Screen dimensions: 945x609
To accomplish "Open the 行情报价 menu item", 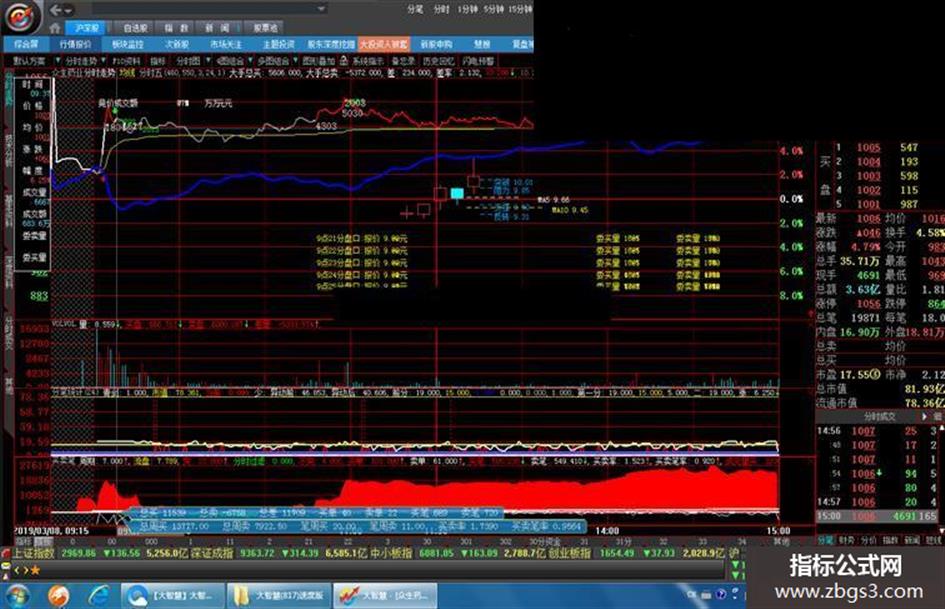I will (x=75, y=44).
